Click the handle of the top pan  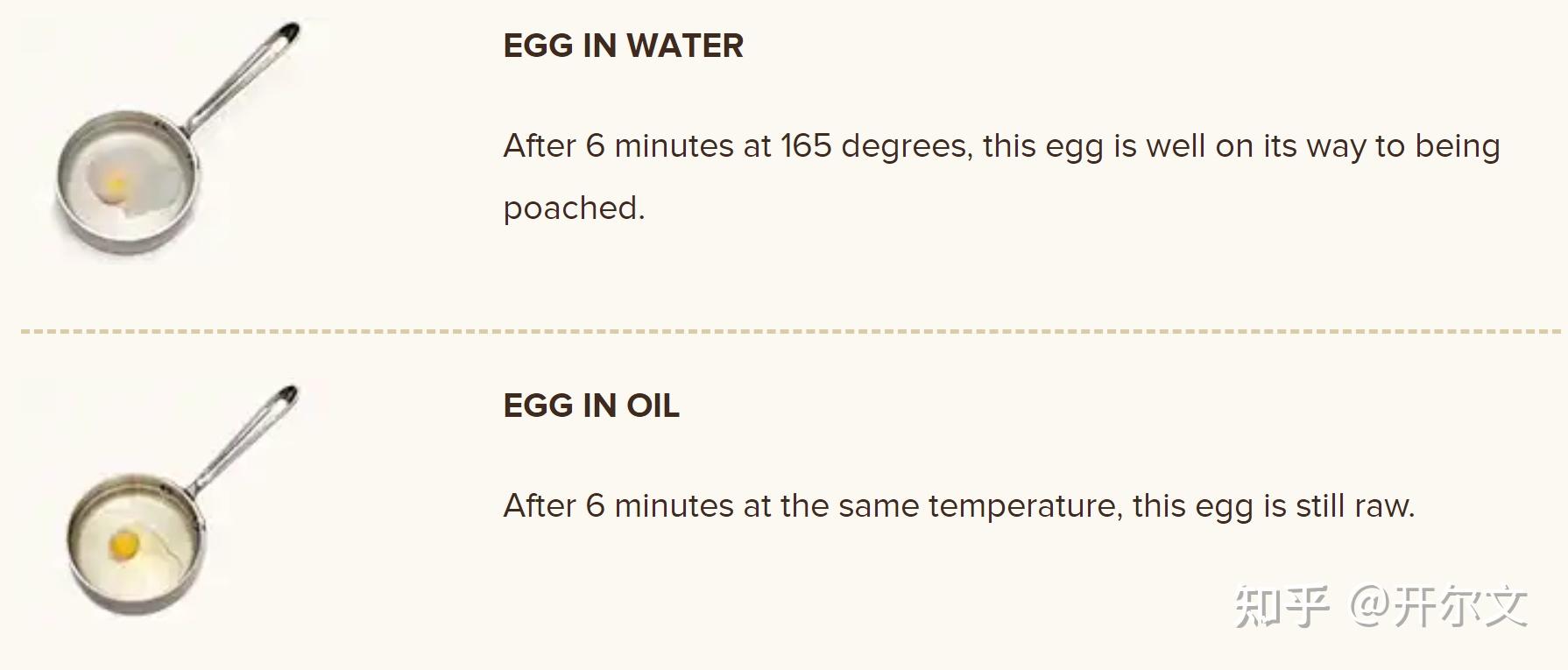(241, 79)
